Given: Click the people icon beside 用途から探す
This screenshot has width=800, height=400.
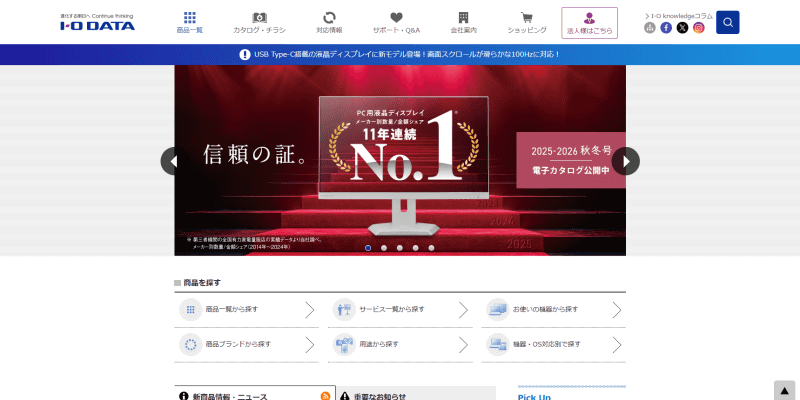Looking at the screenshot, I should pyautogui.click(x=344, y=344).
